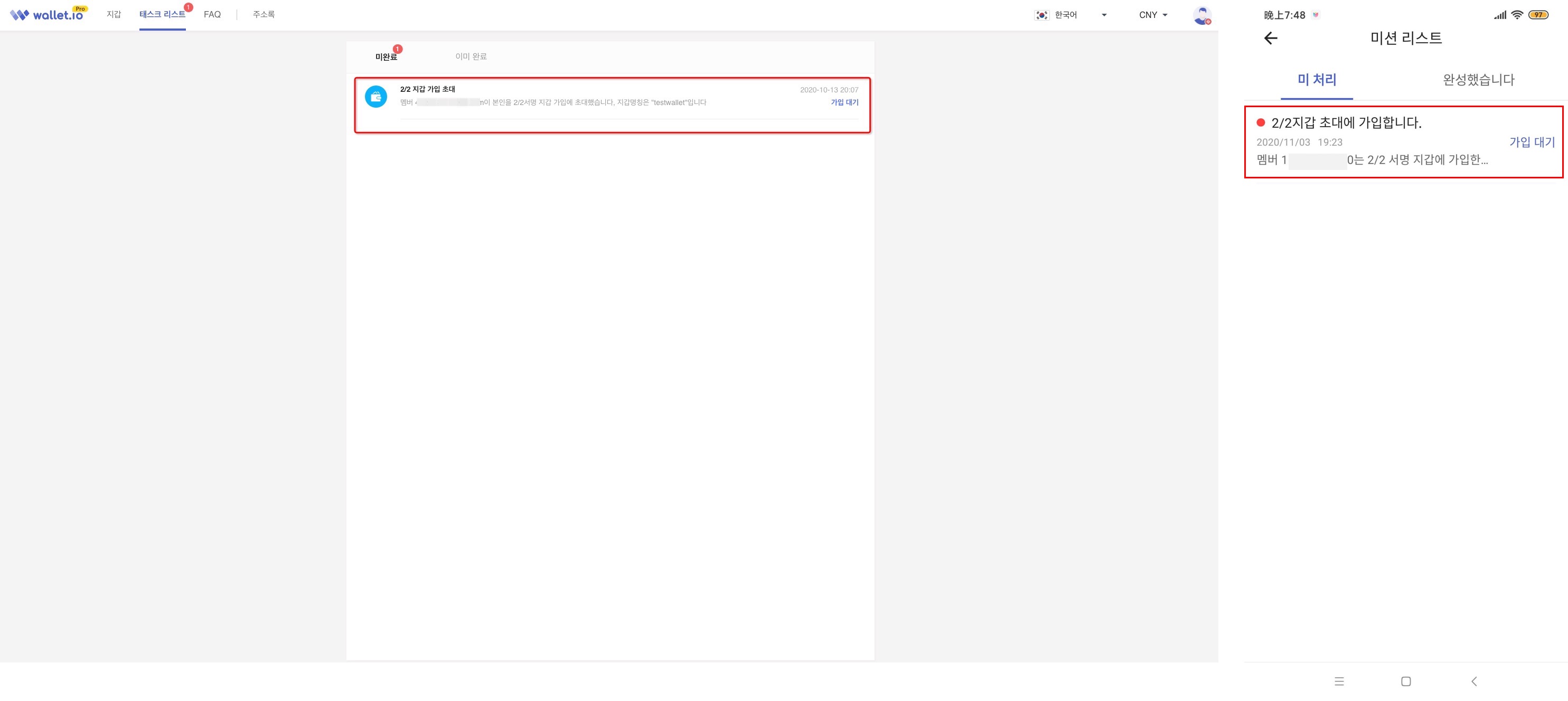The width and height of the screenshot is (1568, 701).
Task: Tap Android recent apps menu icon
Action: point(1338,681)
